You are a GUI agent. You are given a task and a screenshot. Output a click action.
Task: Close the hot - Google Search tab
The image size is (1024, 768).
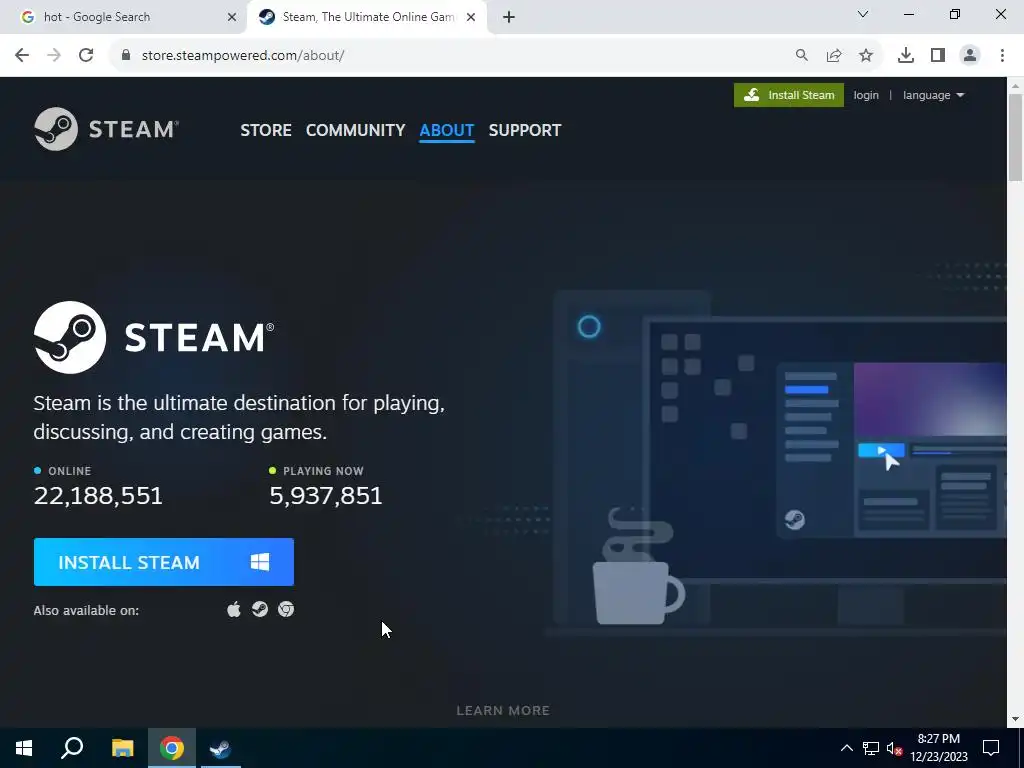(232, 17)
